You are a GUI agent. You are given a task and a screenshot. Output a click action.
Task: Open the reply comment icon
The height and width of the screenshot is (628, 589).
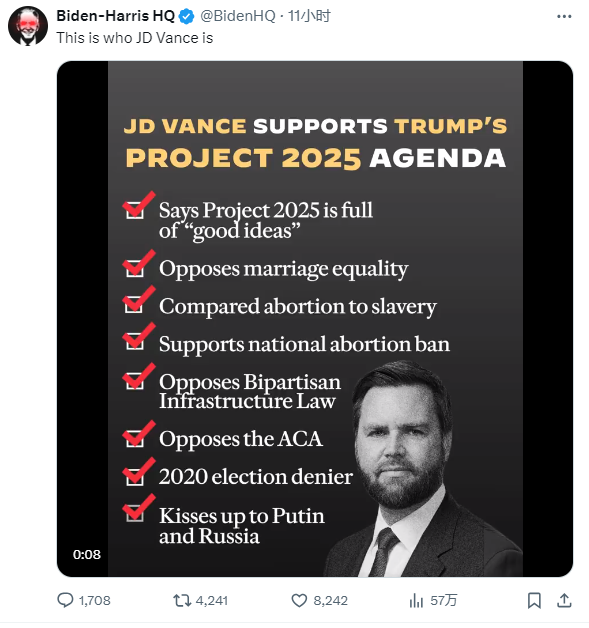click(x=65, y=600)
